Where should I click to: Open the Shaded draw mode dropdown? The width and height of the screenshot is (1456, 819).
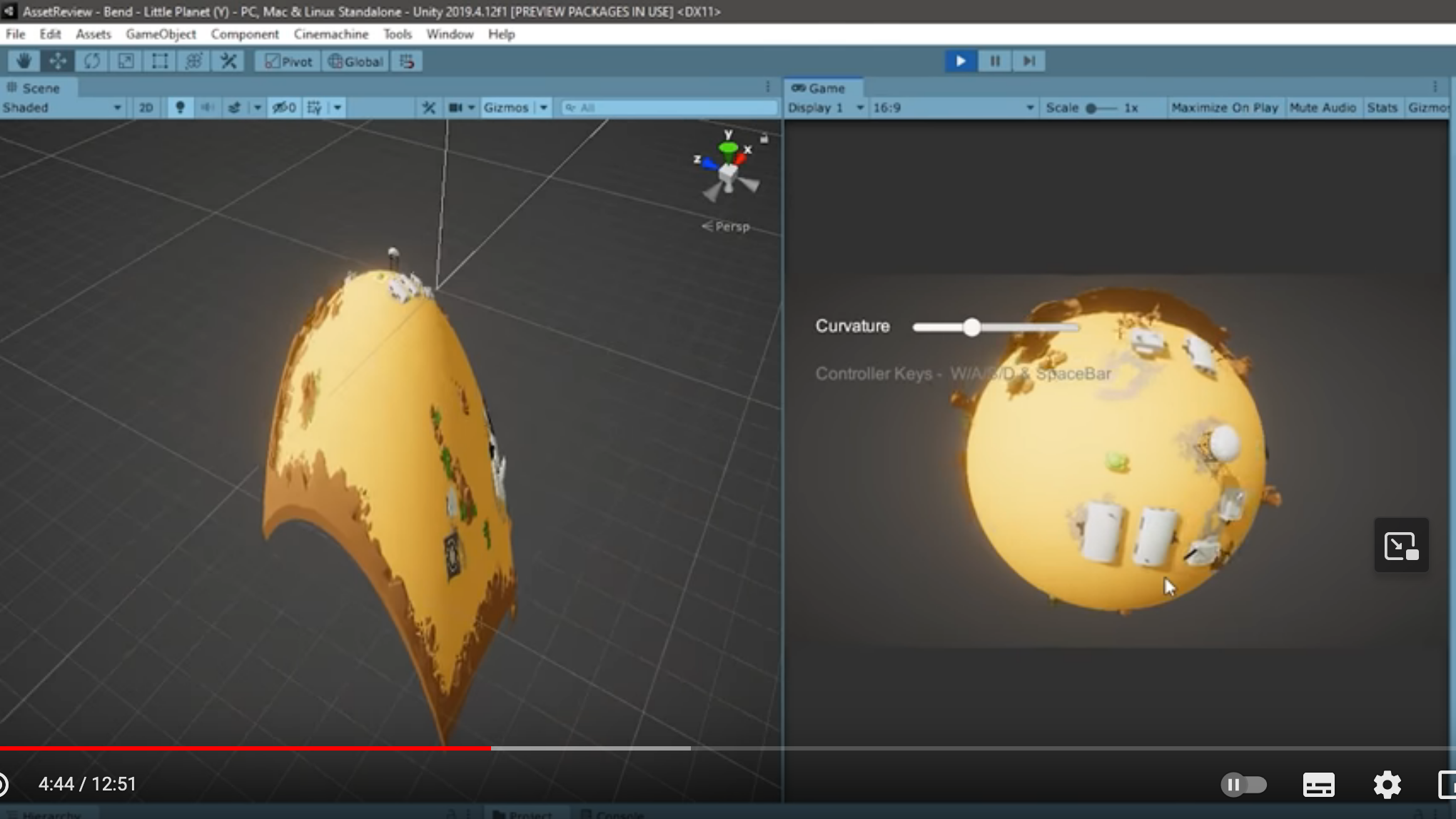(x=61, y=108)
